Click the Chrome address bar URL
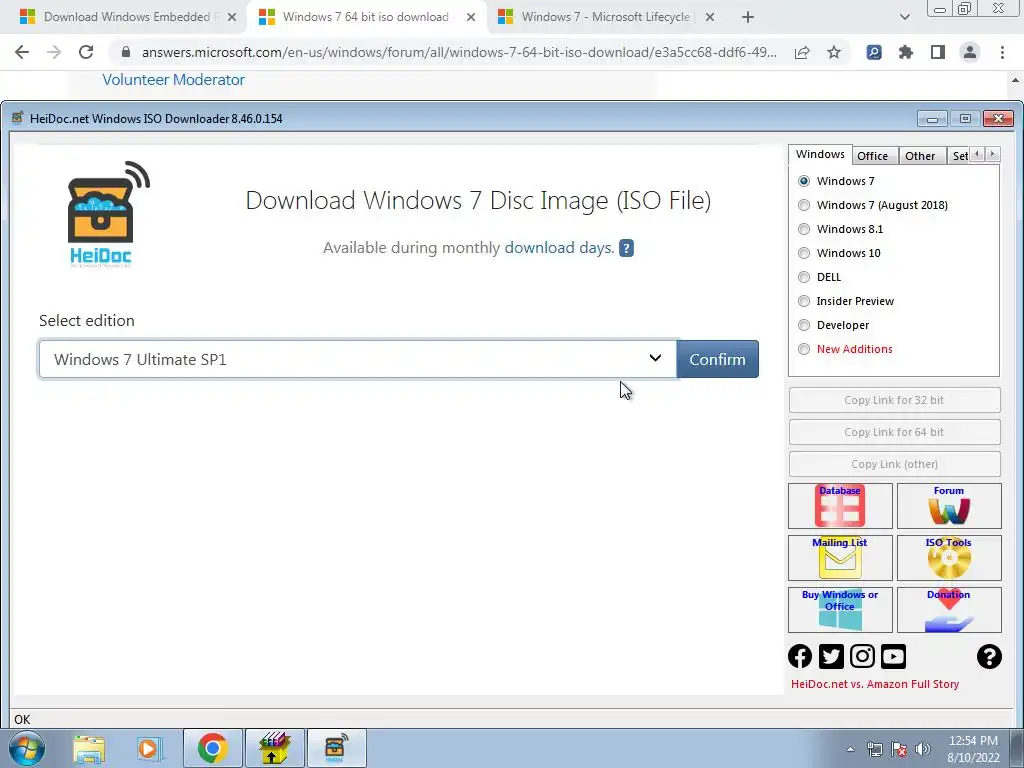The image size is (1024, 768). click(458, 52)
